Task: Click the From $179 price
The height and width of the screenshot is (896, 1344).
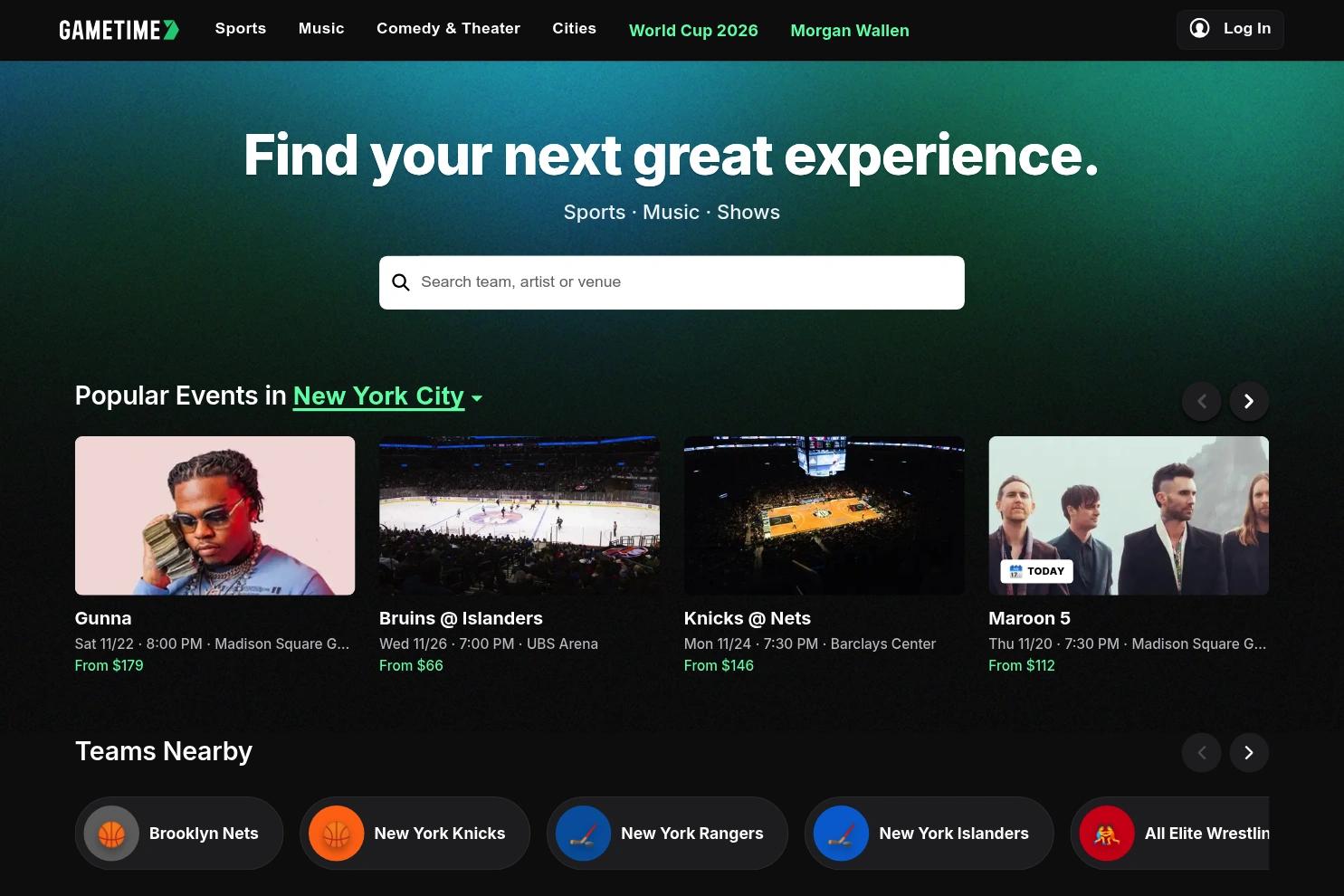Action: point(109,665)
